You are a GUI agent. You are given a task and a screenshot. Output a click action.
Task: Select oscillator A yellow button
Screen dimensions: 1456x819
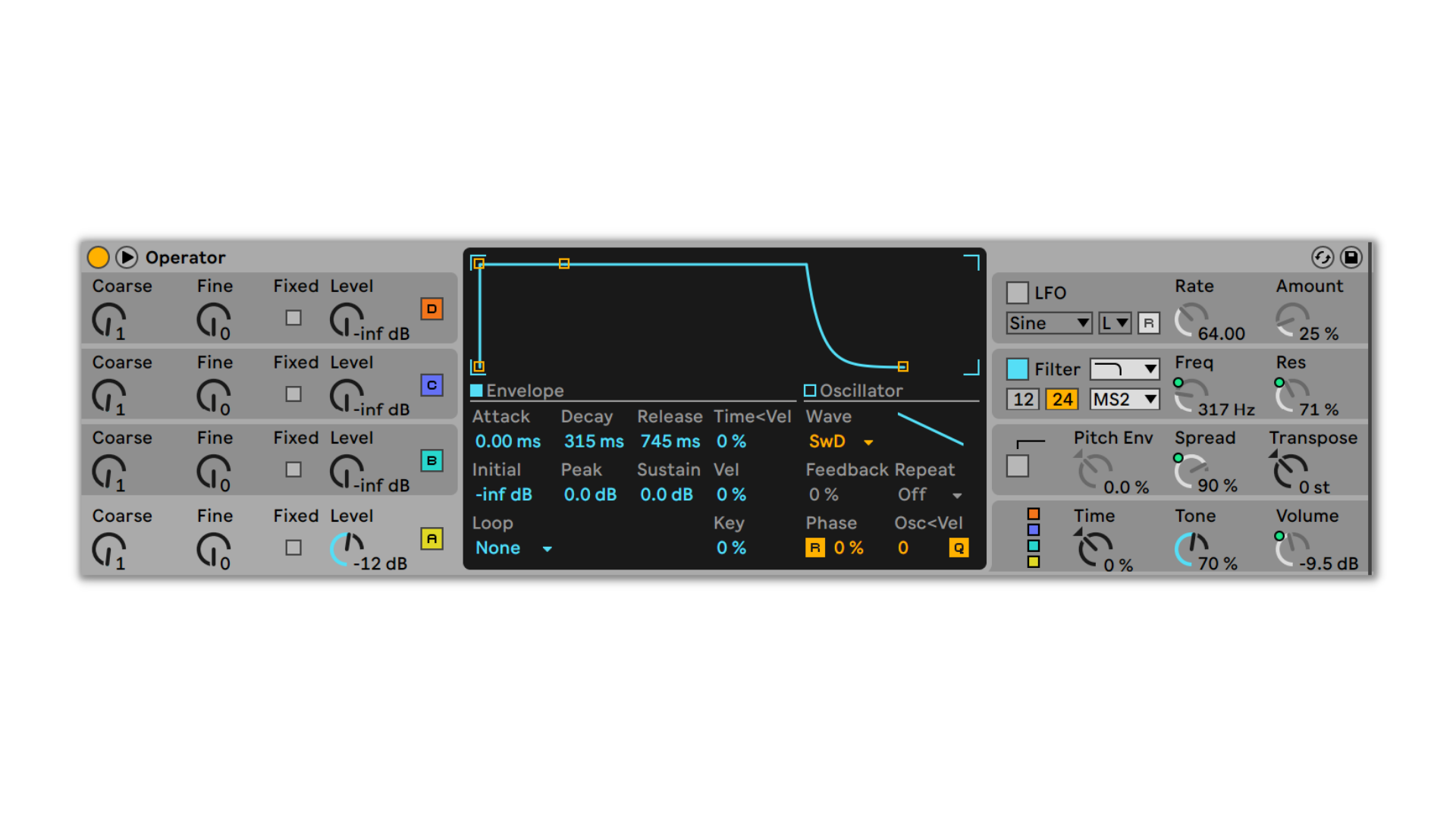click(x=431, y=538)
